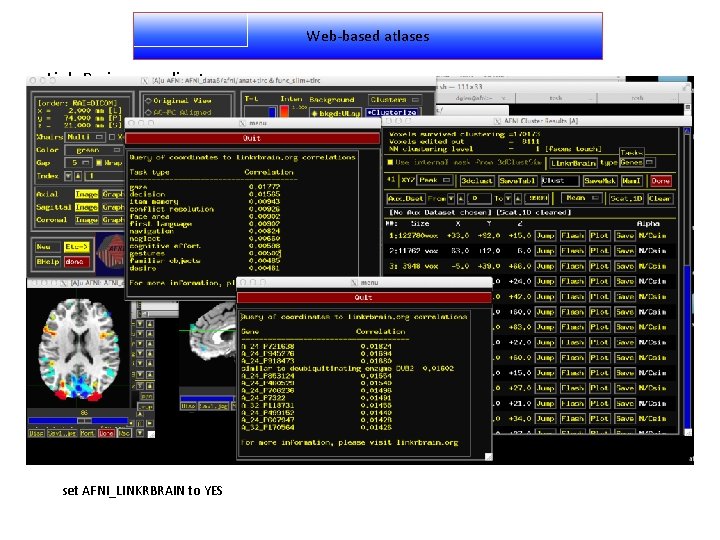Click the WamI button
The height and width of the screenshot is (540, 720).
pyautogui.click(x=631, y=181)
